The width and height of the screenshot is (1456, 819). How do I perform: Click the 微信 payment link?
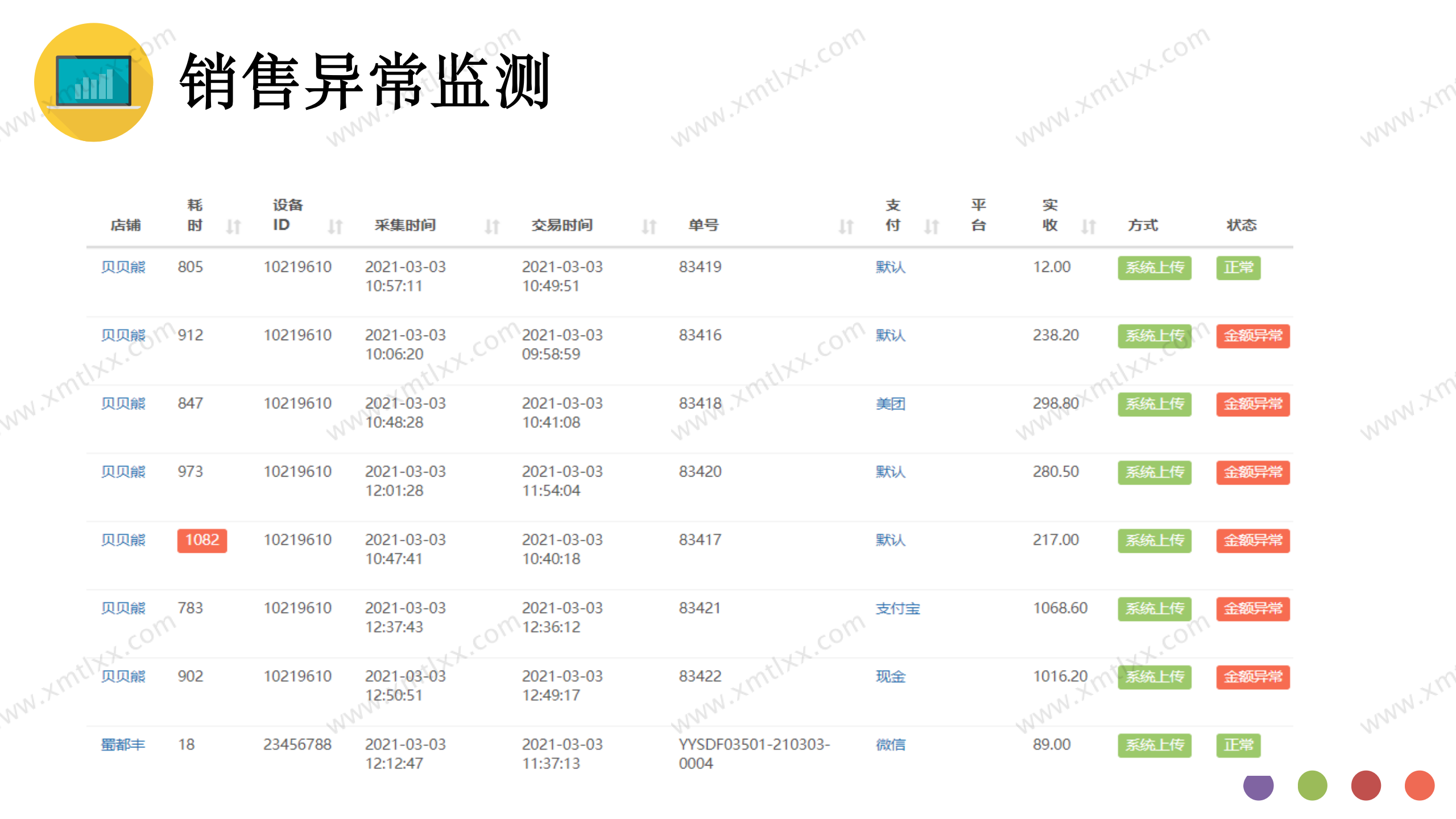pyautogui.click(x=891, y=744)
